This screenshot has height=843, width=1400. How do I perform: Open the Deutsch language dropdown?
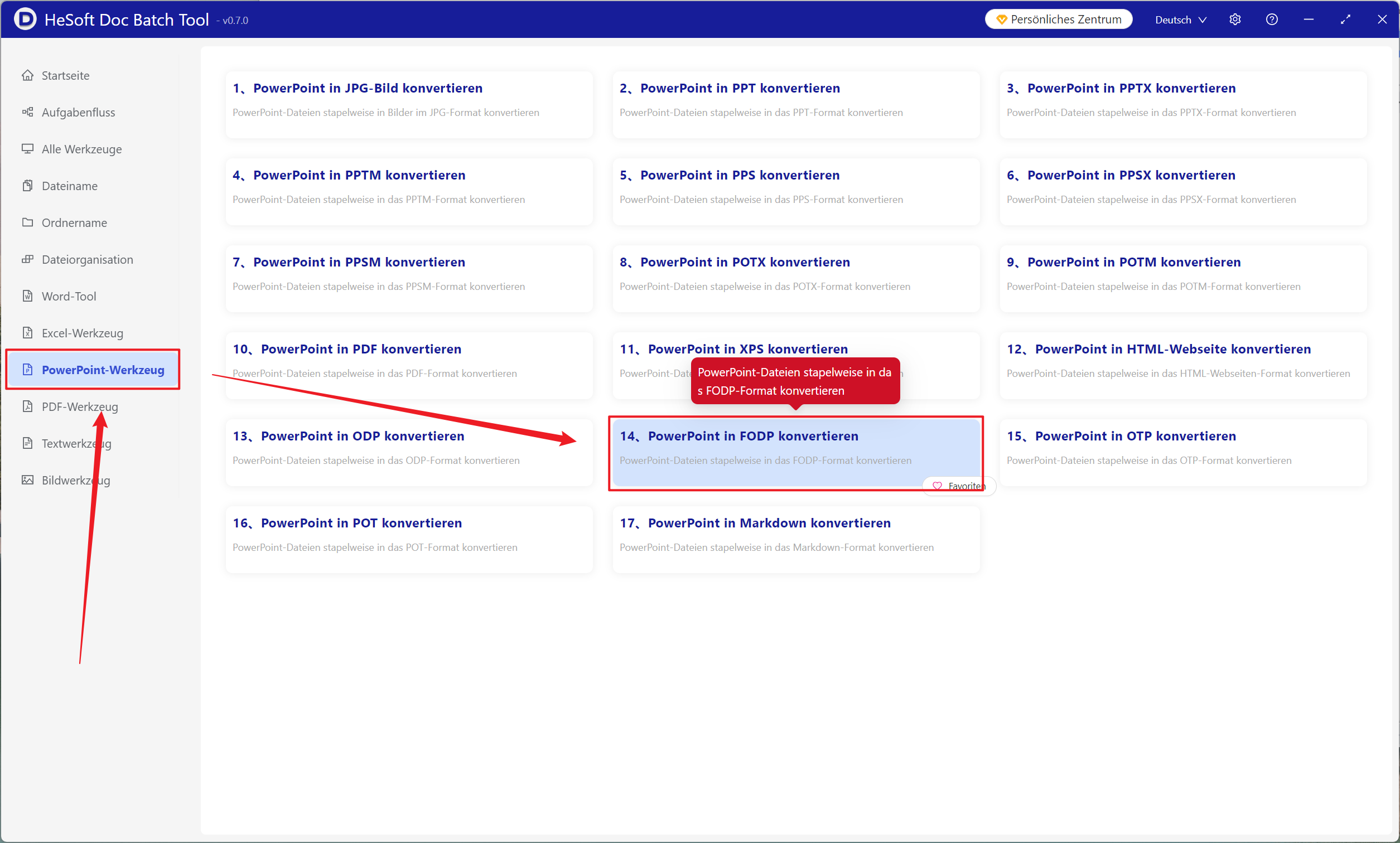[x=1181, y=20]
